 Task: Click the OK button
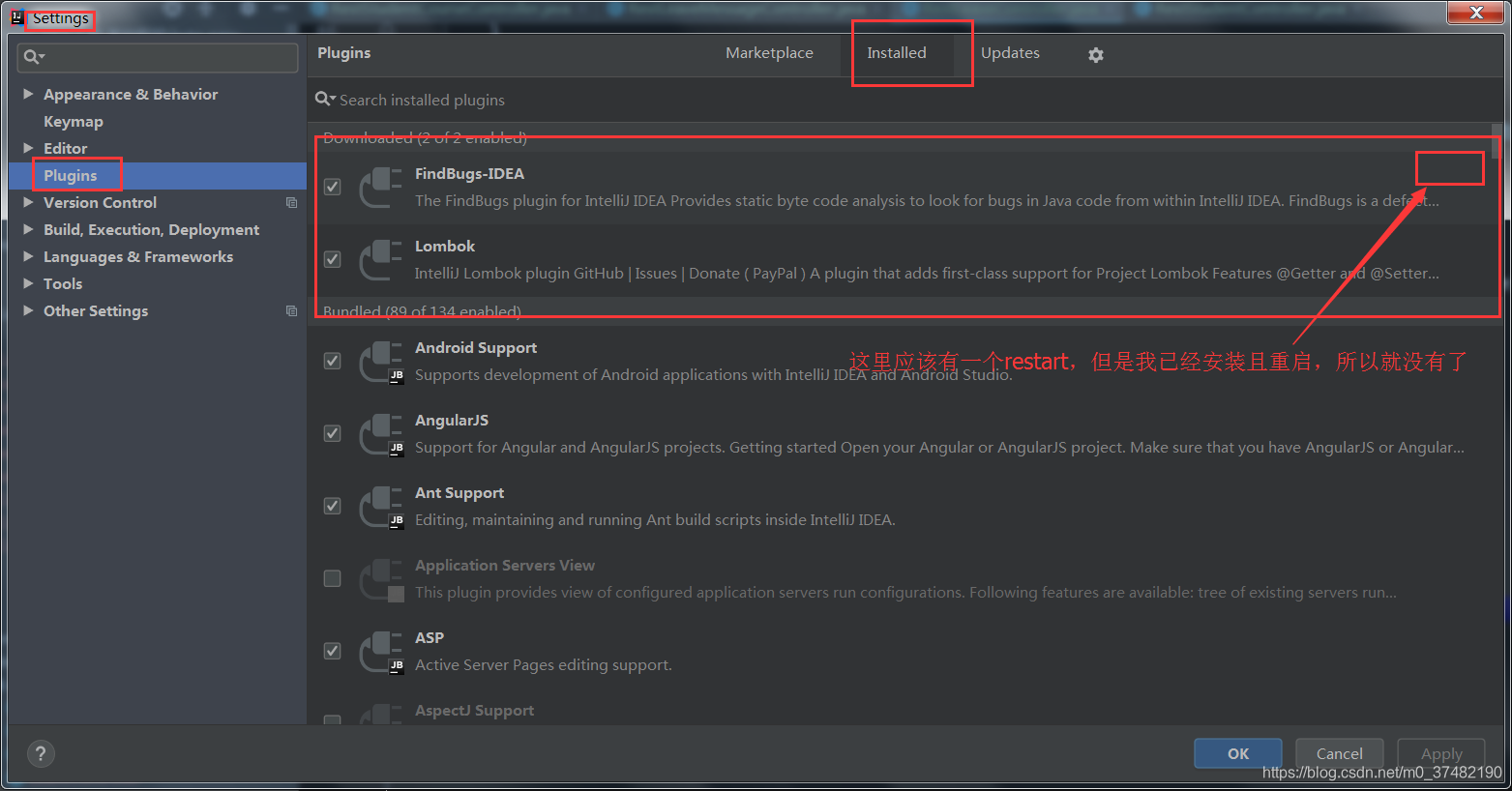(1238, 753)
